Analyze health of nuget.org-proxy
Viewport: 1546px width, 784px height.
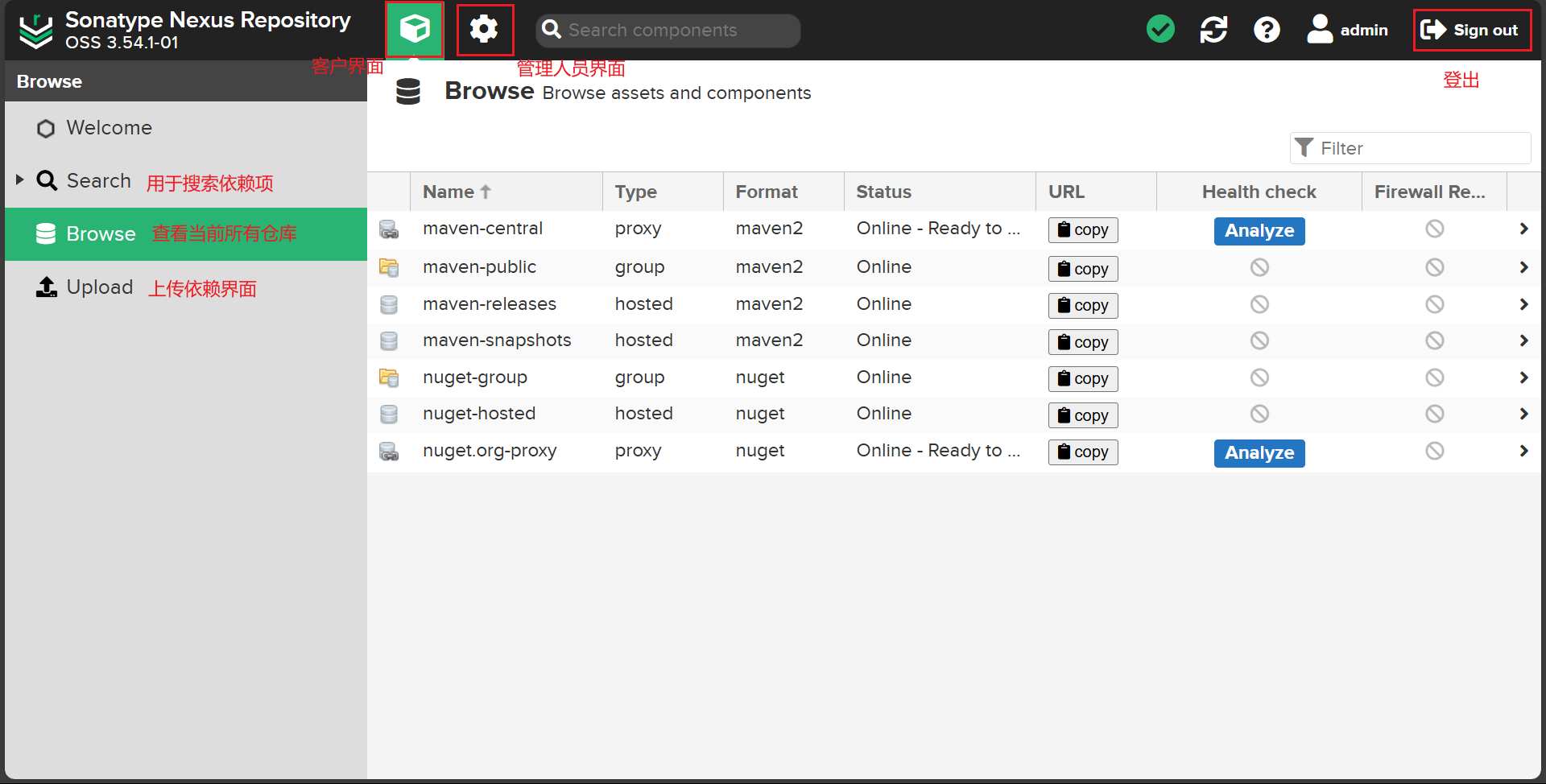pos(1259,453)
